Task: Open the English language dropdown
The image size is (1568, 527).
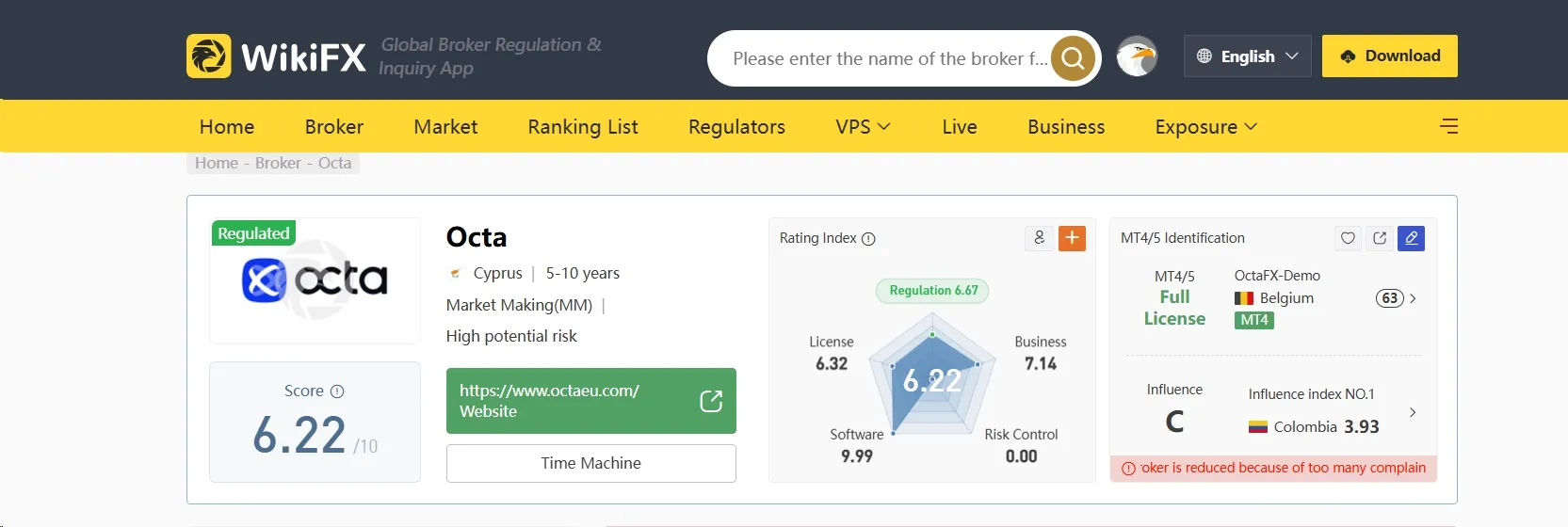Action: 1247,56
